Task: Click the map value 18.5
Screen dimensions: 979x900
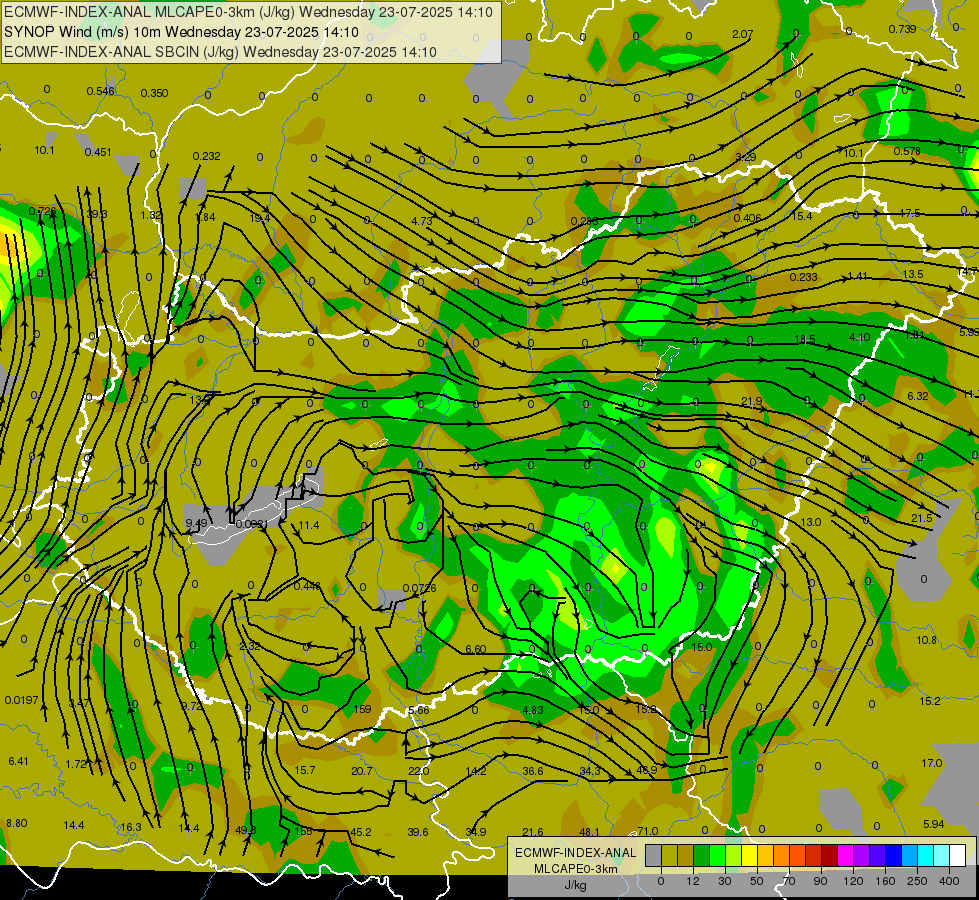Action: pos(805,340)
